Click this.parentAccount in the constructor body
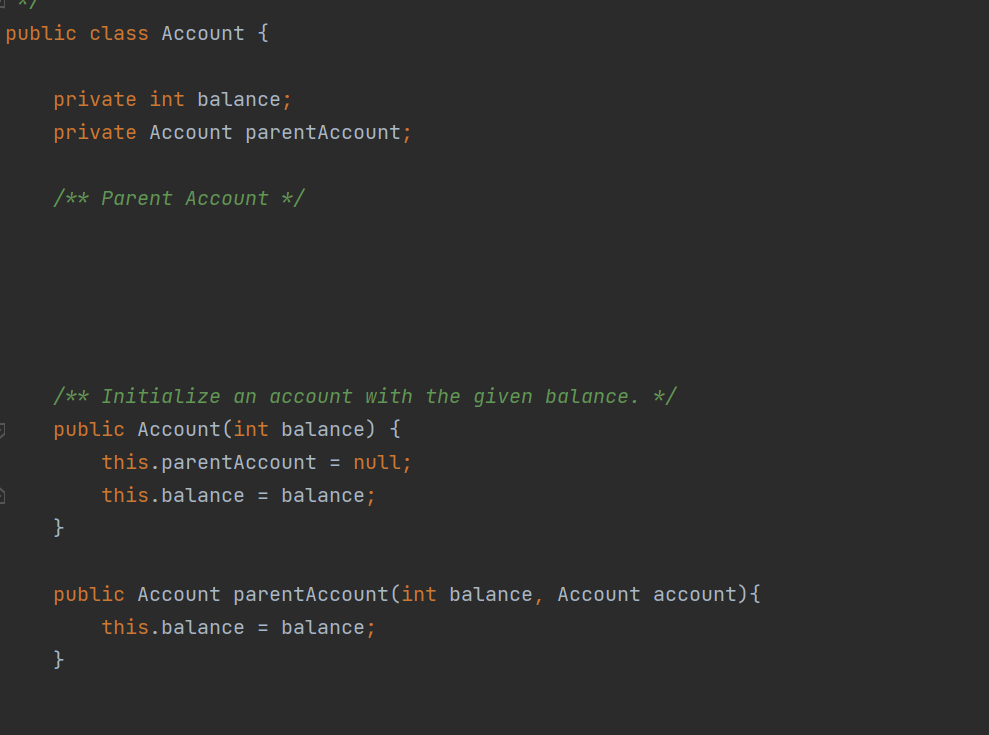Viewport: 989px width, 735px height. pos(209,462)
